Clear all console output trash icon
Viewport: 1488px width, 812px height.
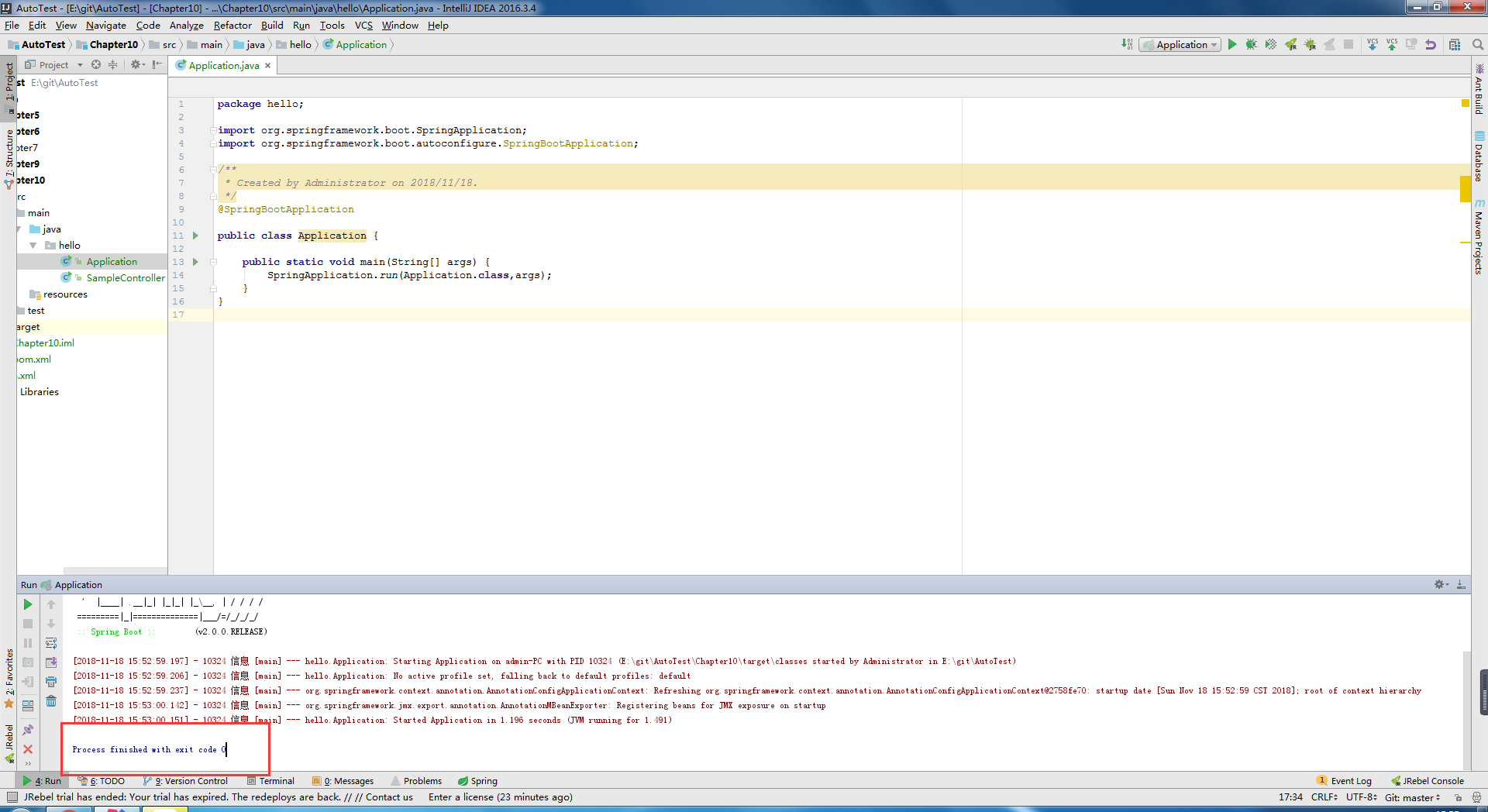[51, 701]
